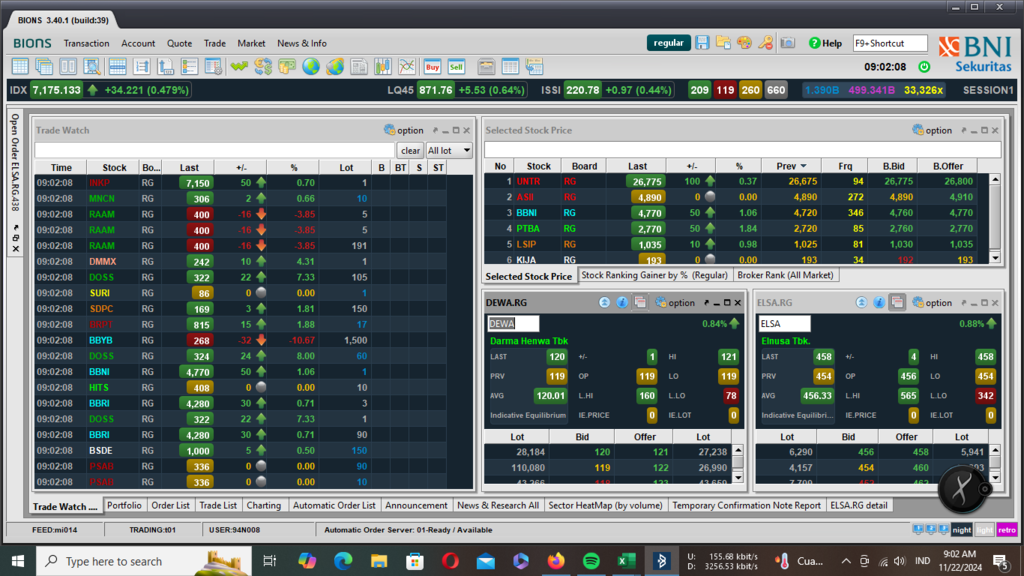1024x576 pixels.
Task: Open Spotify from the taskbar
Action: [x=591, y=561]
